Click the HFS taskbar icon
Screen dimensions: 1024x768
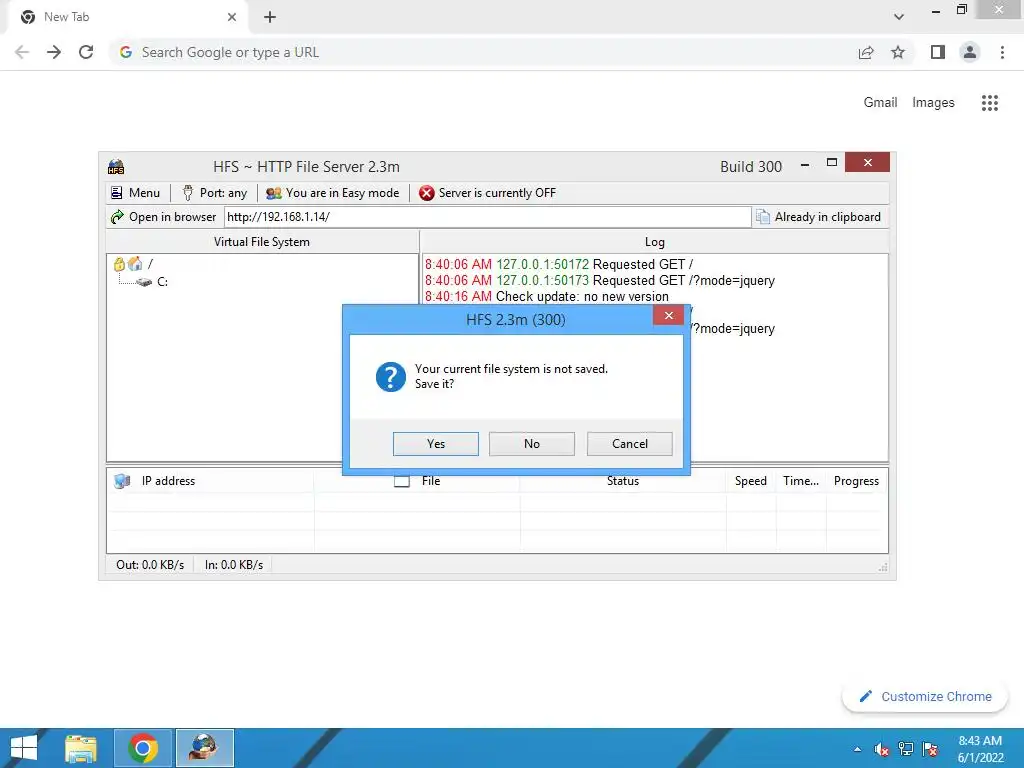point(204,748)
